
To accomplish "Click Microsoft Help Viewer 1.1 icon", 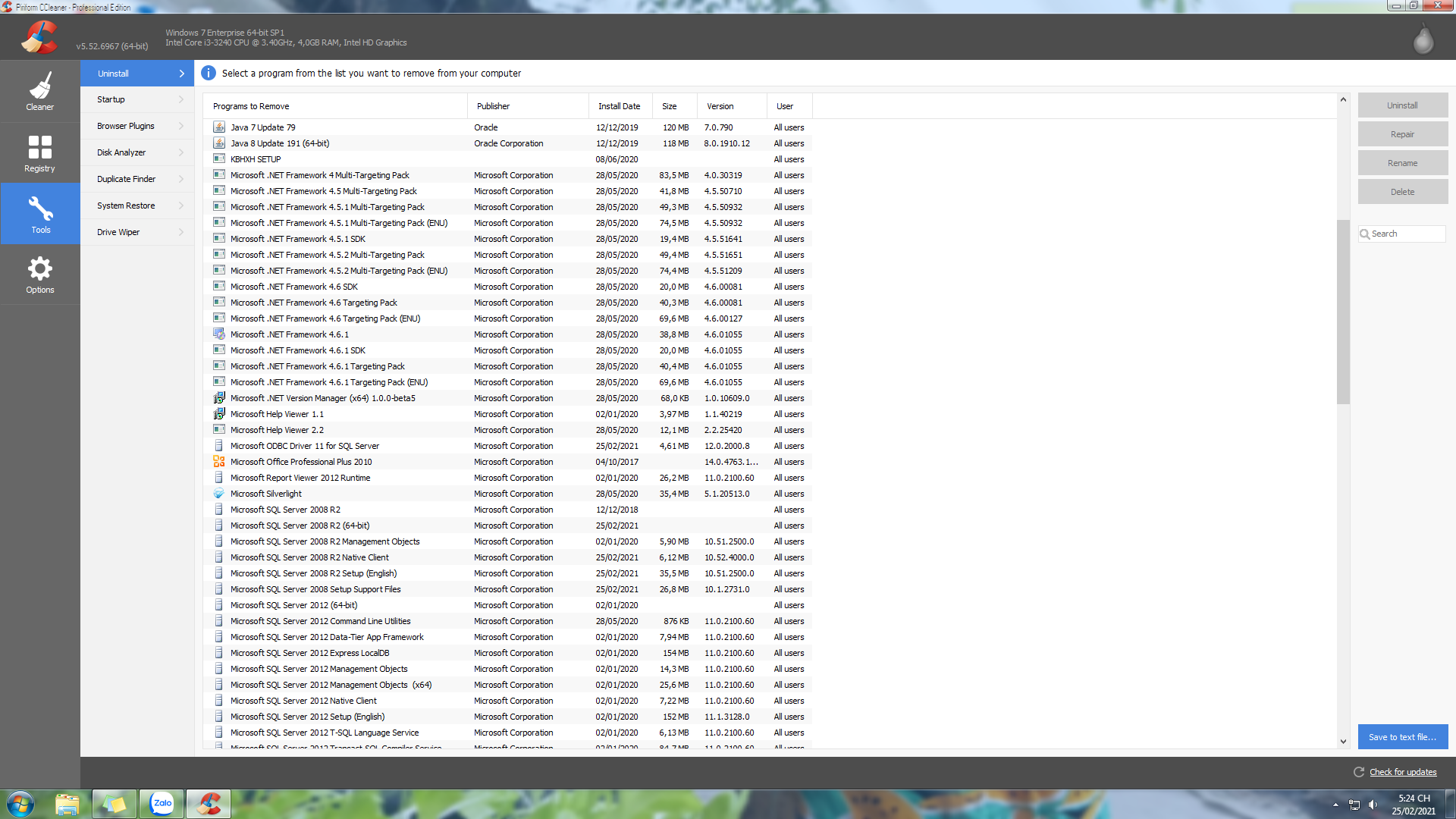I will 219,414.
